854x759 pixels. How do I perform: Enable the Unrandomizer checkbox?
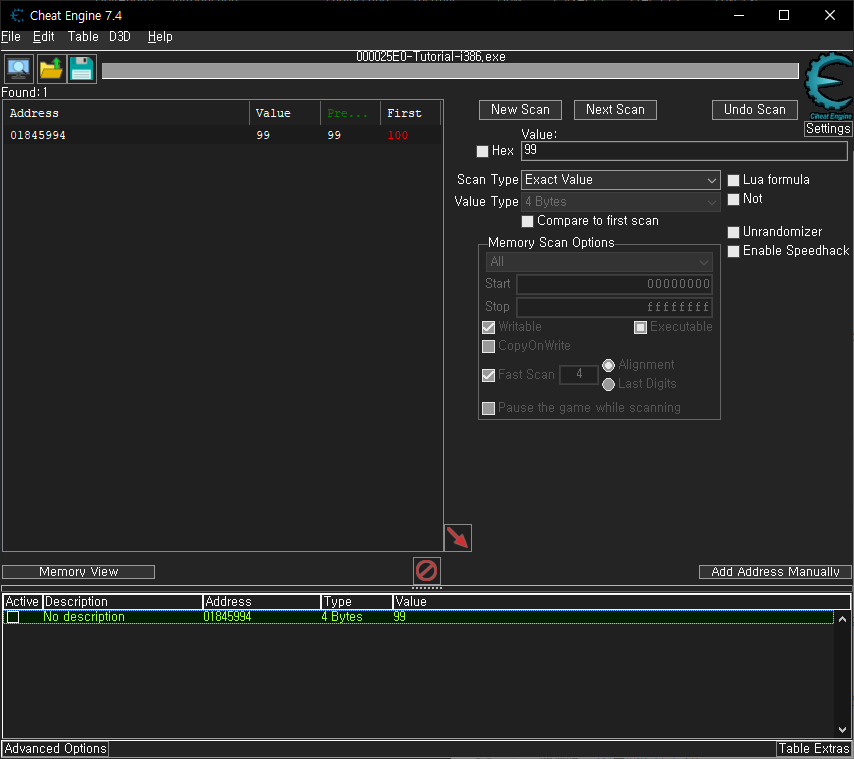pyautogui.click(x=734, y=232)
